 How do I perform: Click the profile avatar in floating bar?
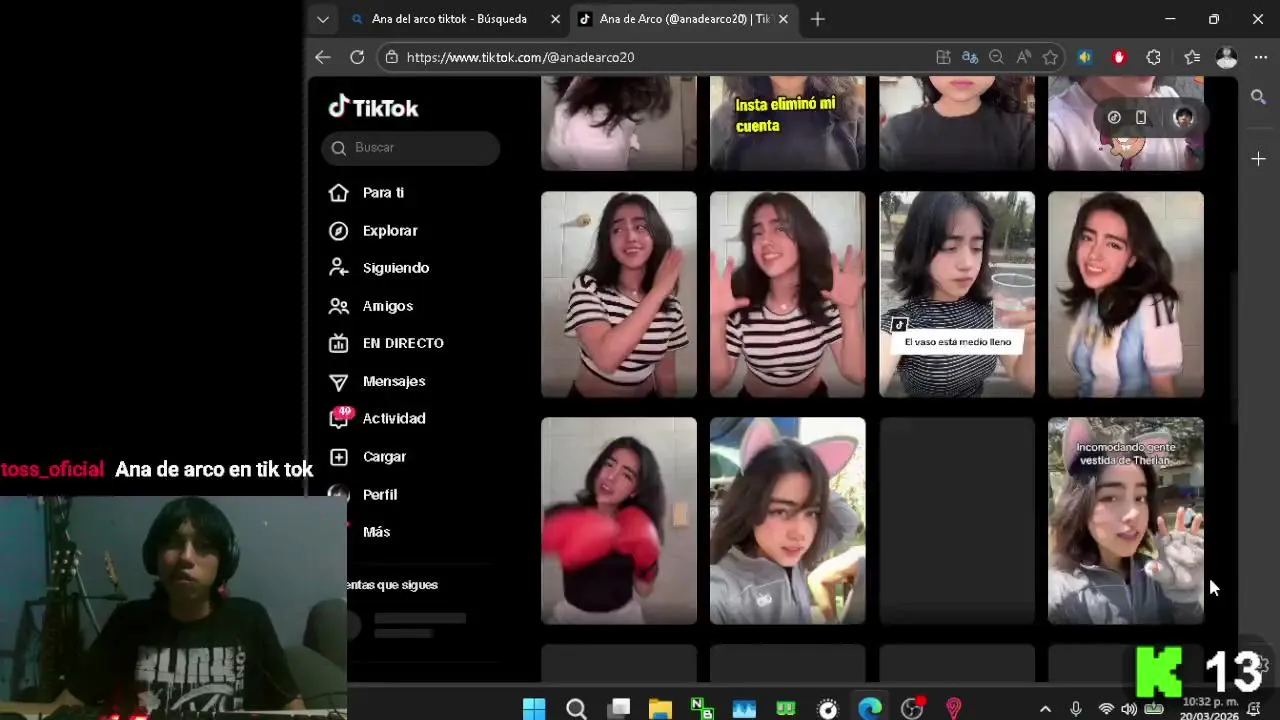click(1184, 118)
